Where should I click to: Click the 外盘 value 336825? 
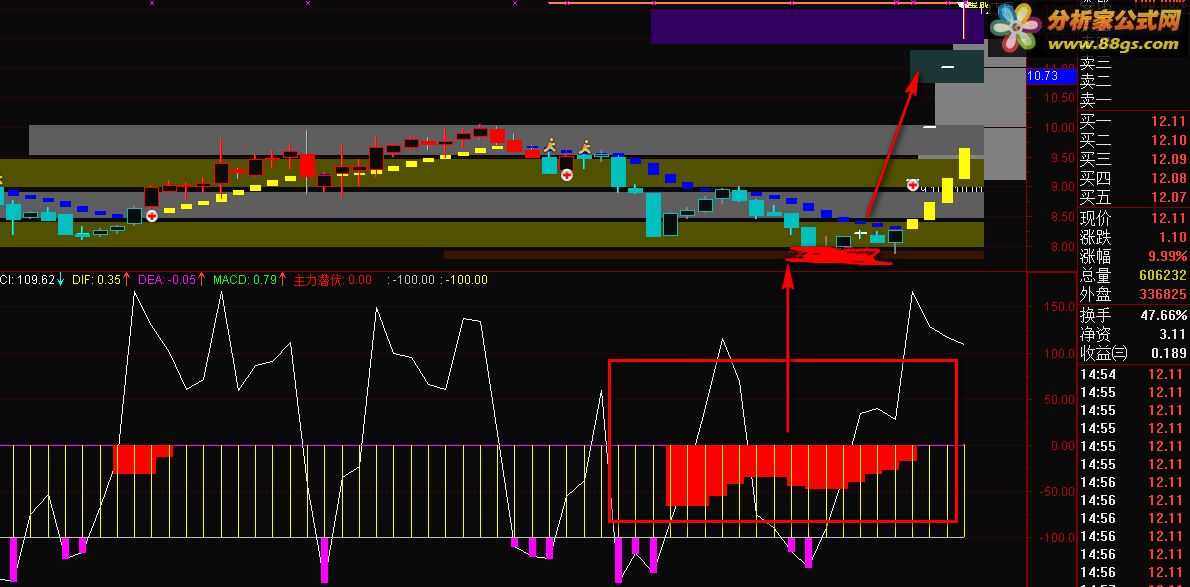coord(1163,295)
